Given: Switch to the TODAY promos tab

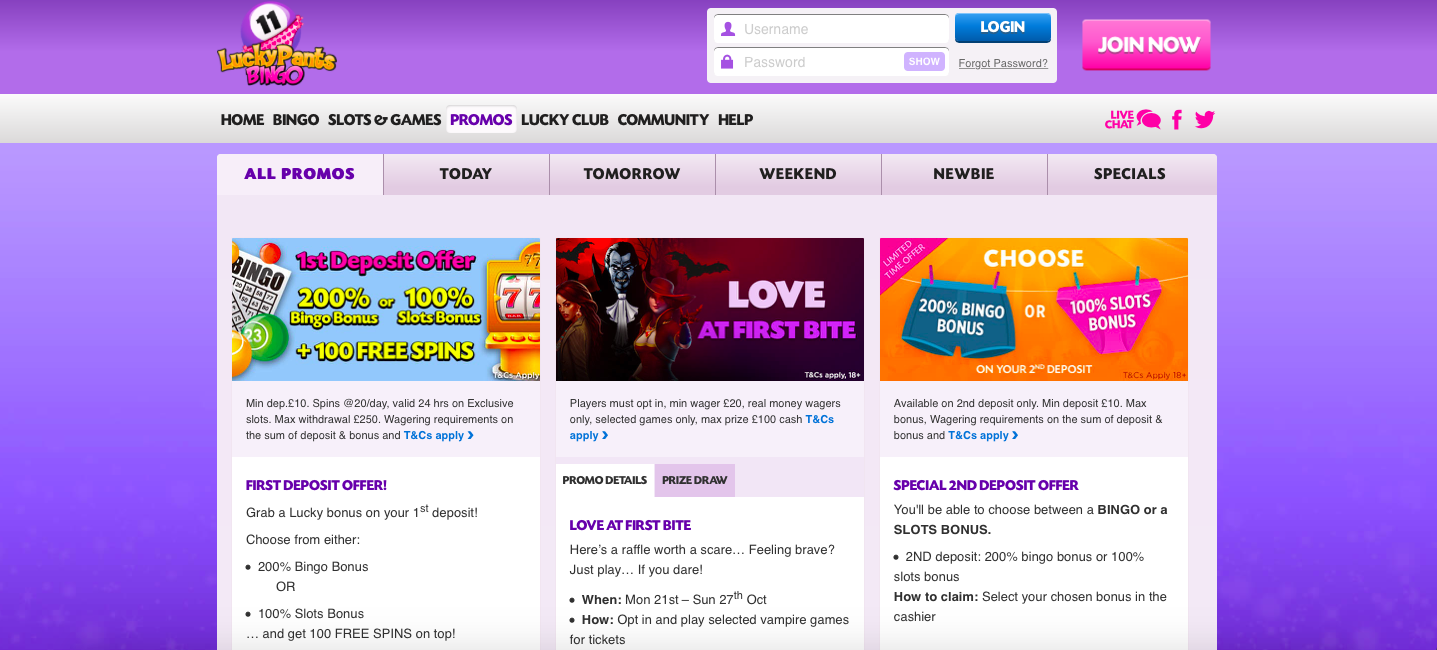Looking at the screenshot, I should pyautogui.click(x=466, y=174).
